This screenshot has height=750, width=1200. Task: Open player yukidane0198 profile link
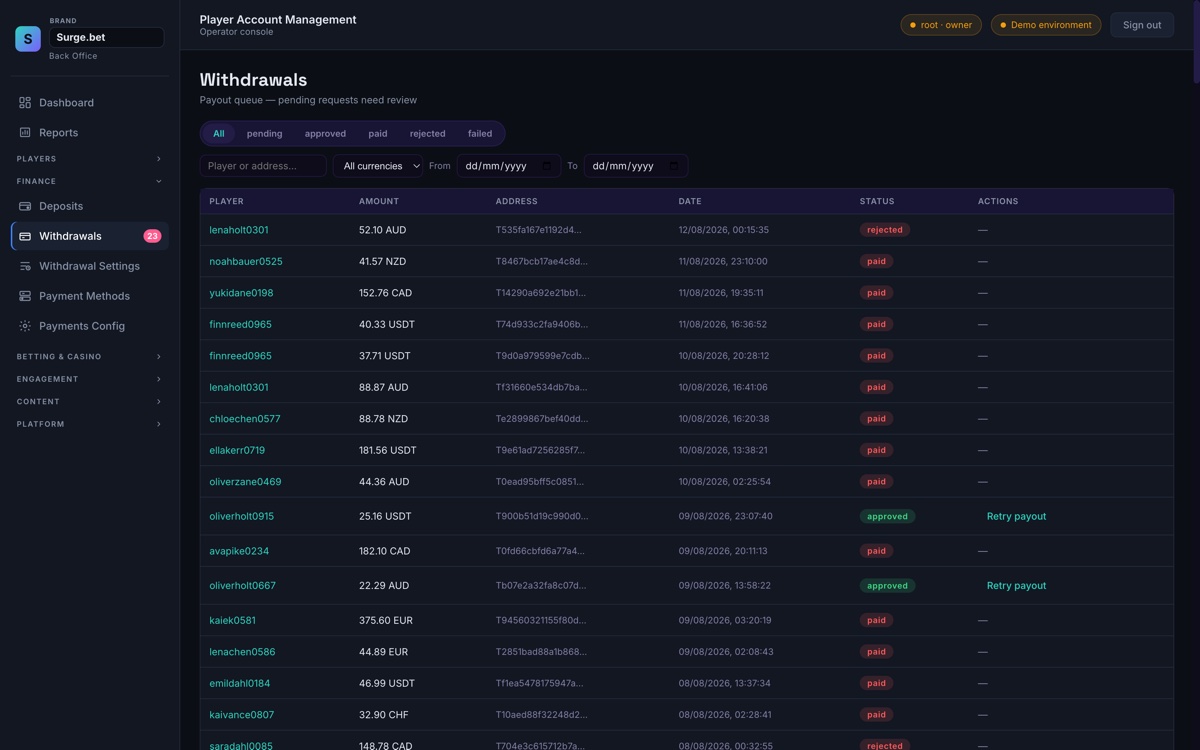click(x=241, y=293)
